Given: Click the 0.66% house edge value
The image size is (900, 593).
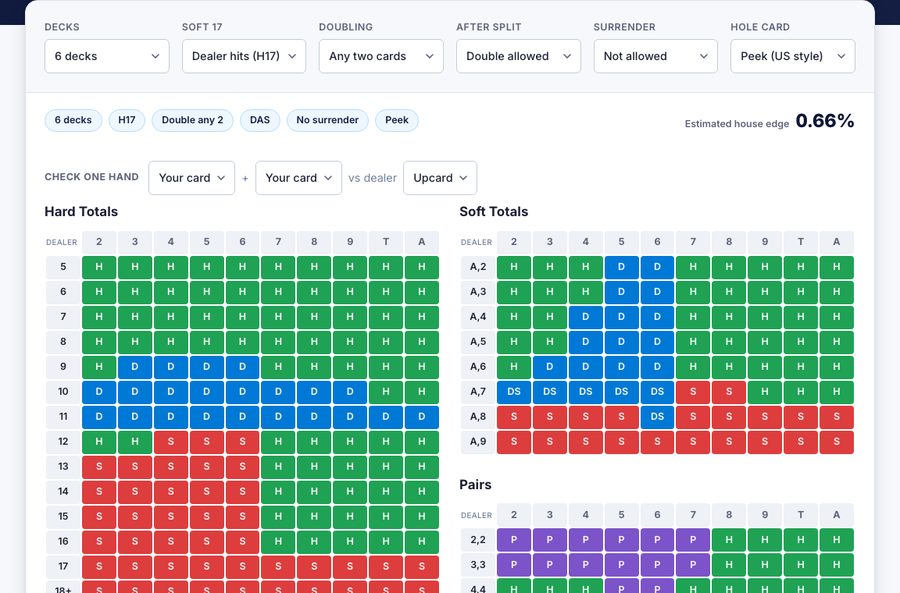Looking at the screenshot, I should click(x=825, y=121).
